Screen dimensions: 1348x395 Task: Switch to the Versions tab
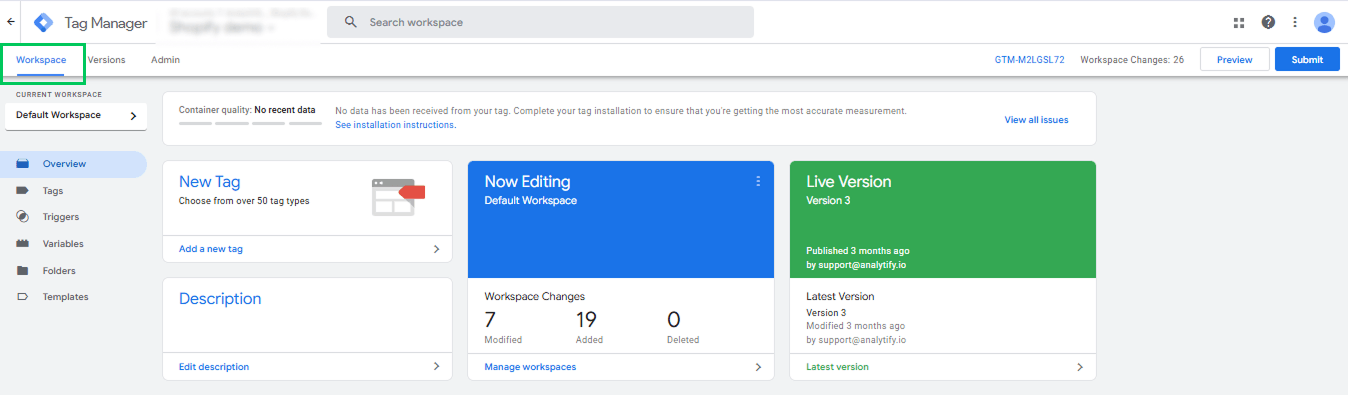(106, 60)
